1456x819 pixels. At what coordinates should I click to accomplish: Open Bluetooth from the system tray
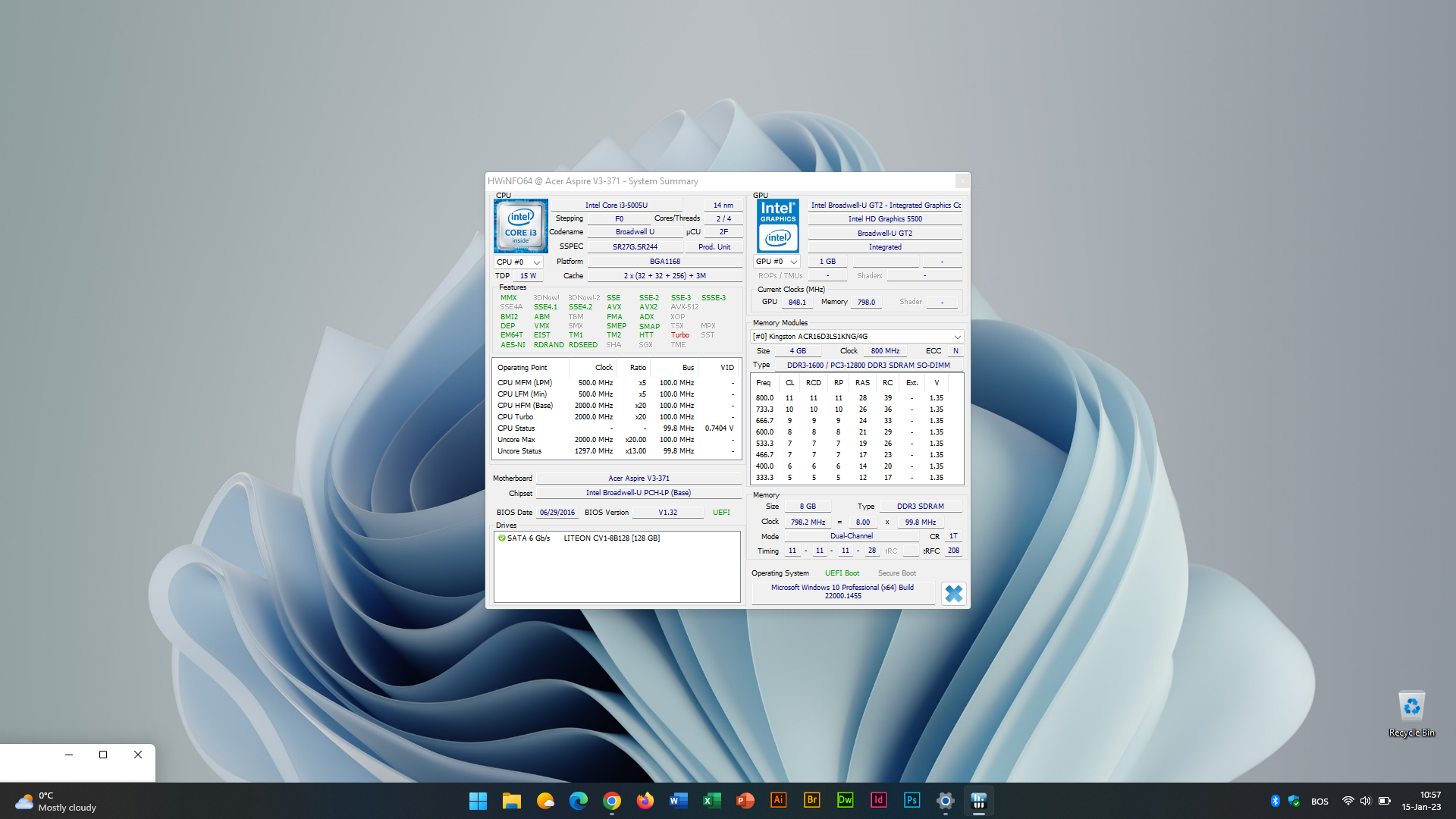[1275, 801]
